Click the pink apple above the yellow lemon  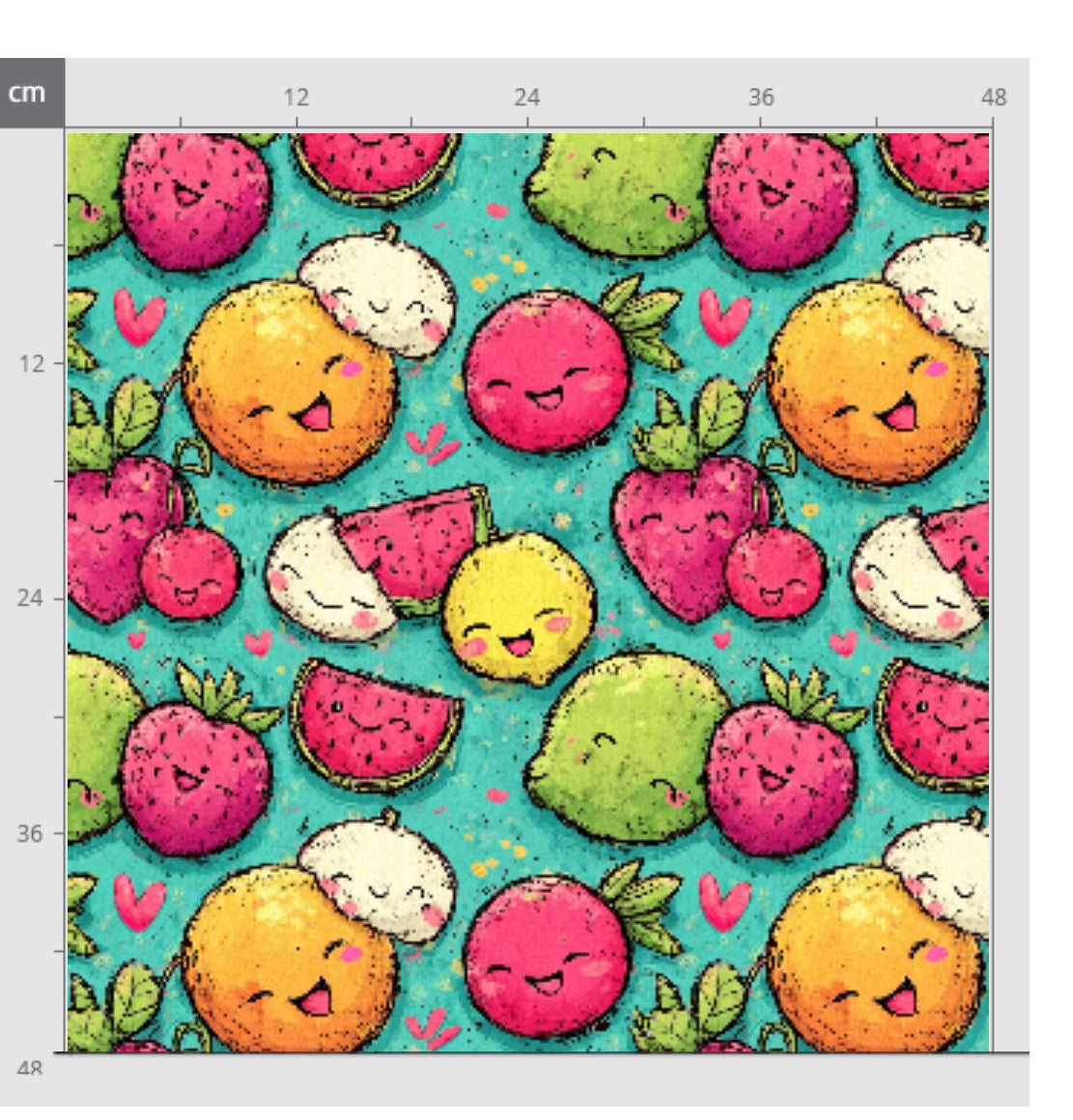point(546,370)
